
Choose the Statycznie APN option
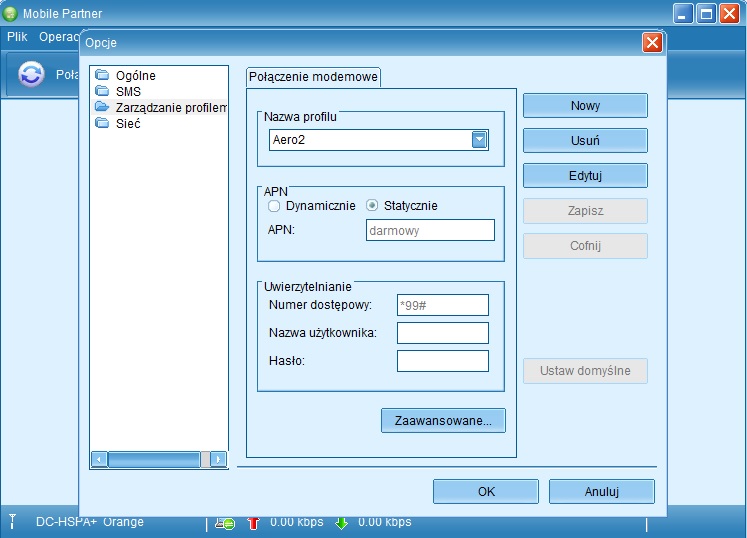373,206
